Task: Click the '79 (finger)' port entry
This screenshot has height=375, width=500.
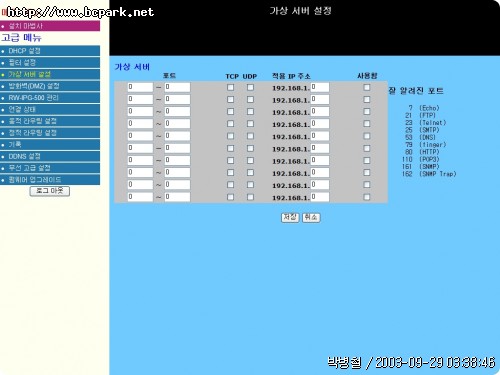Action: (x=426, y=145)
